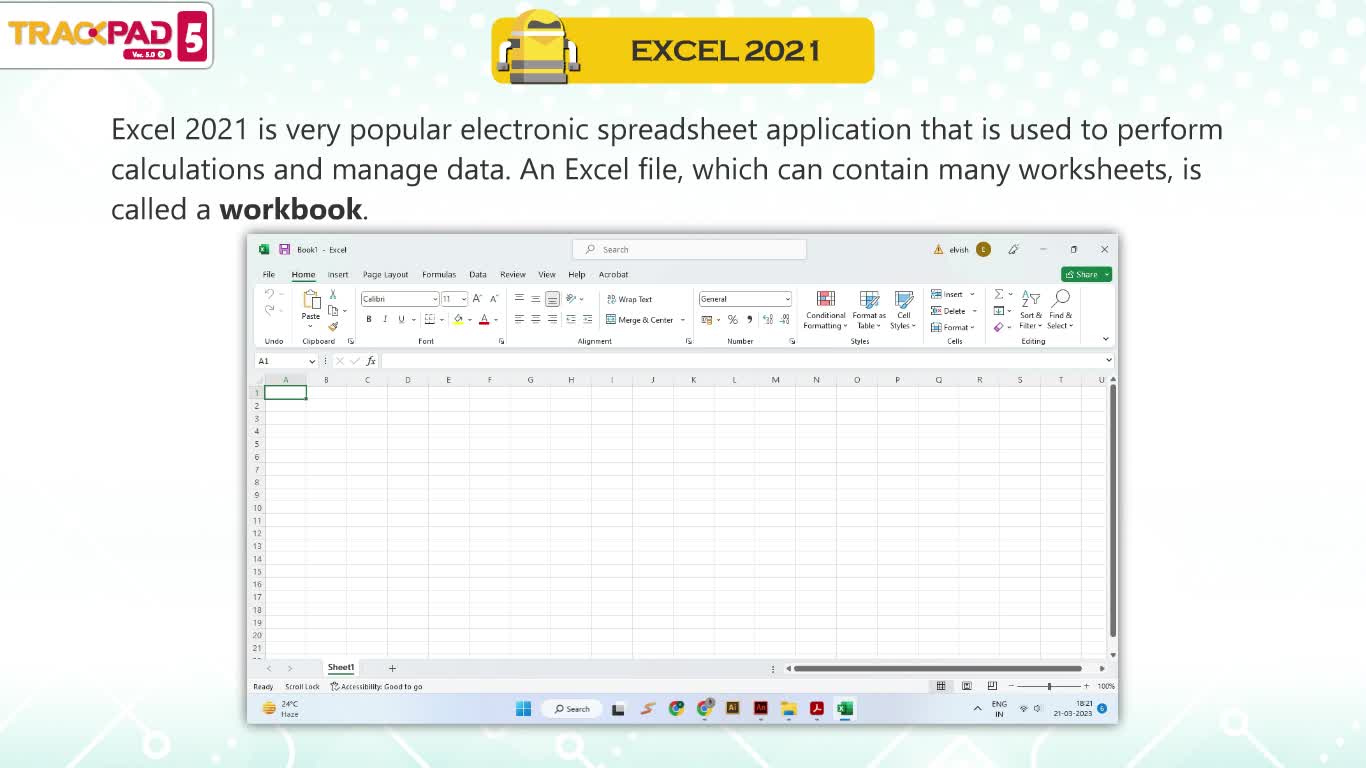Increase font size with the larger A icon

477,299
